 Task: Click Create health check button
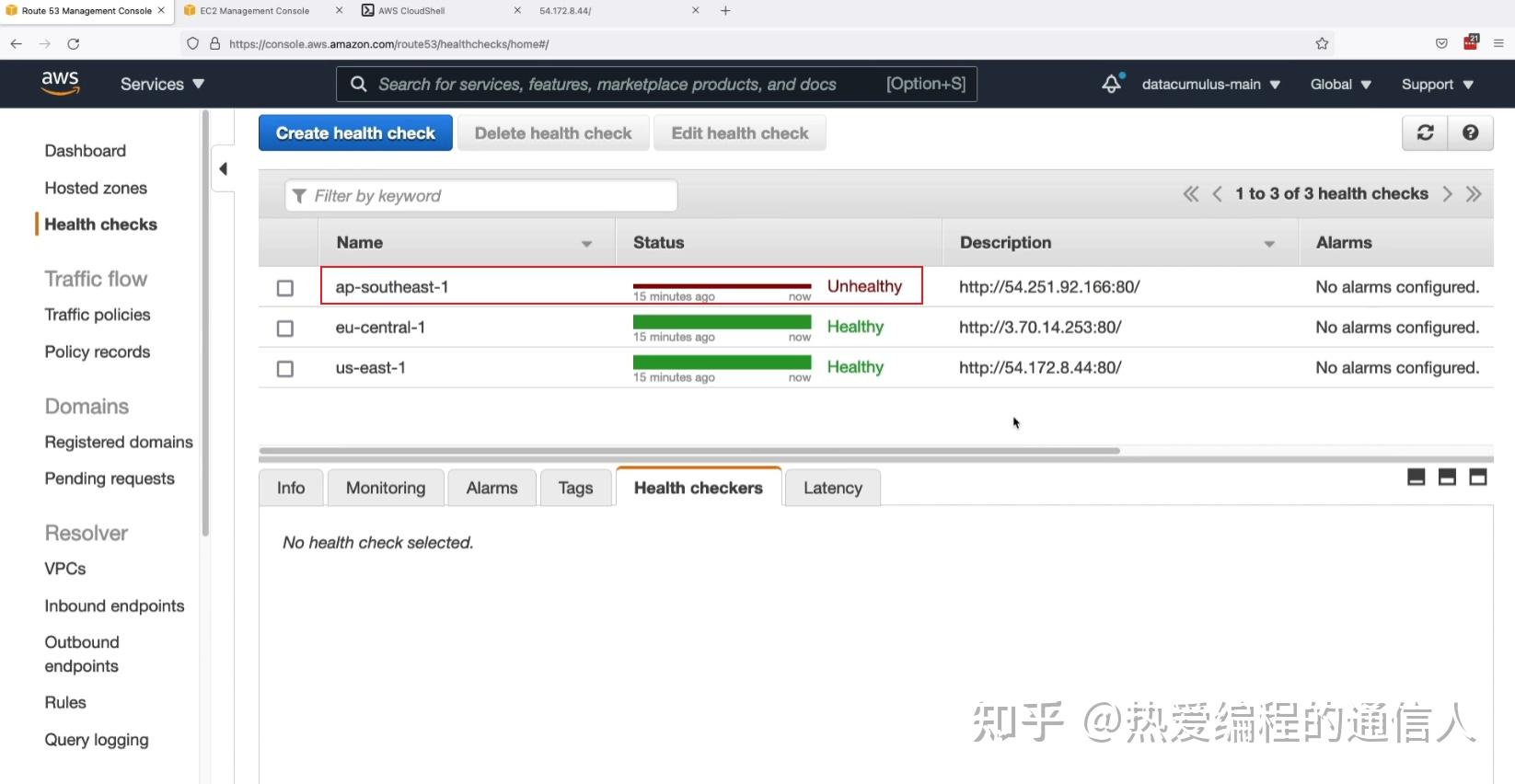(355, 133)
